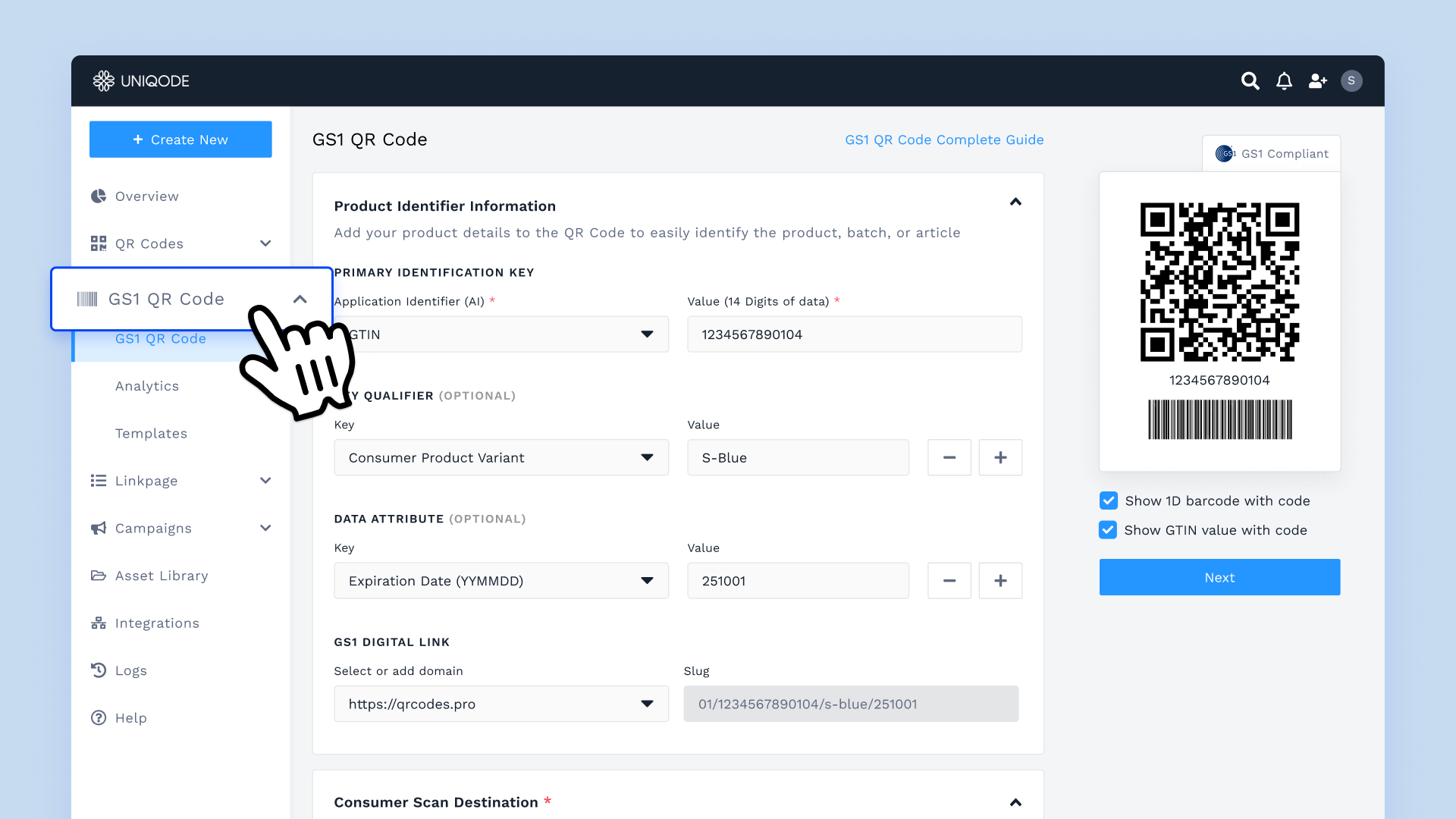Remove the Consumer Product Variant qualifier row
The image size is (1456, 819).
point(949,458)
